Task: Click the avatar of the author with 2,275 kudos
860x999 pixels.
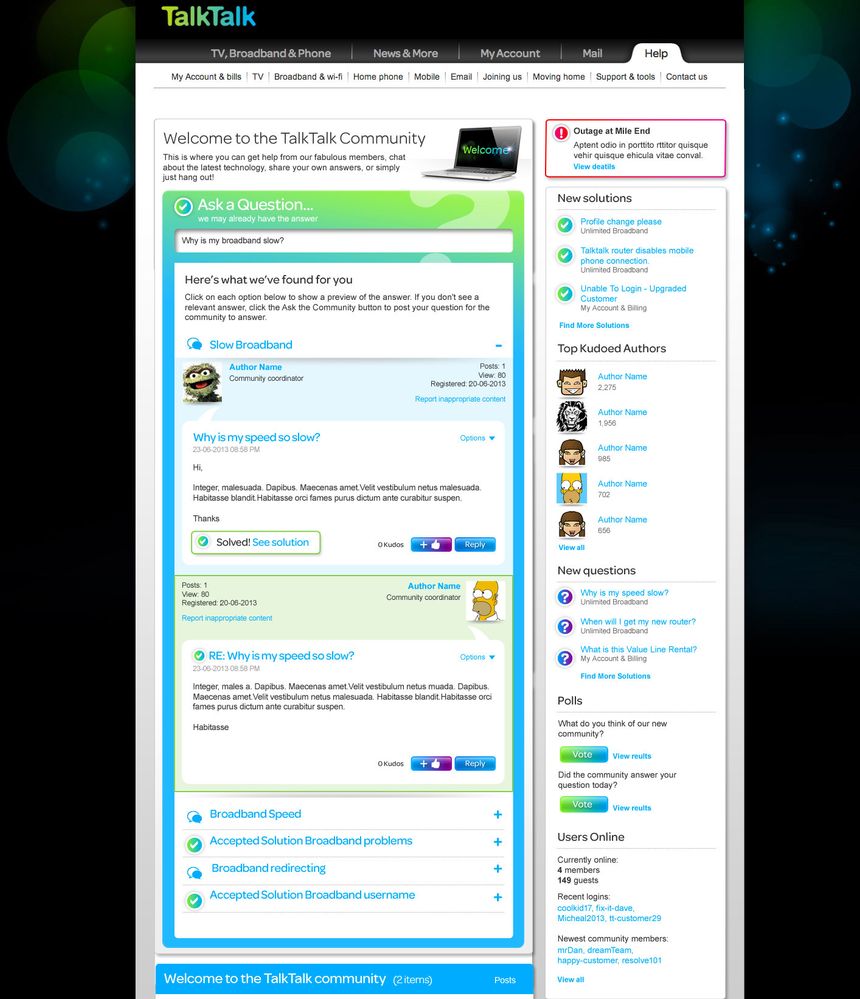Action: point(572,382)
